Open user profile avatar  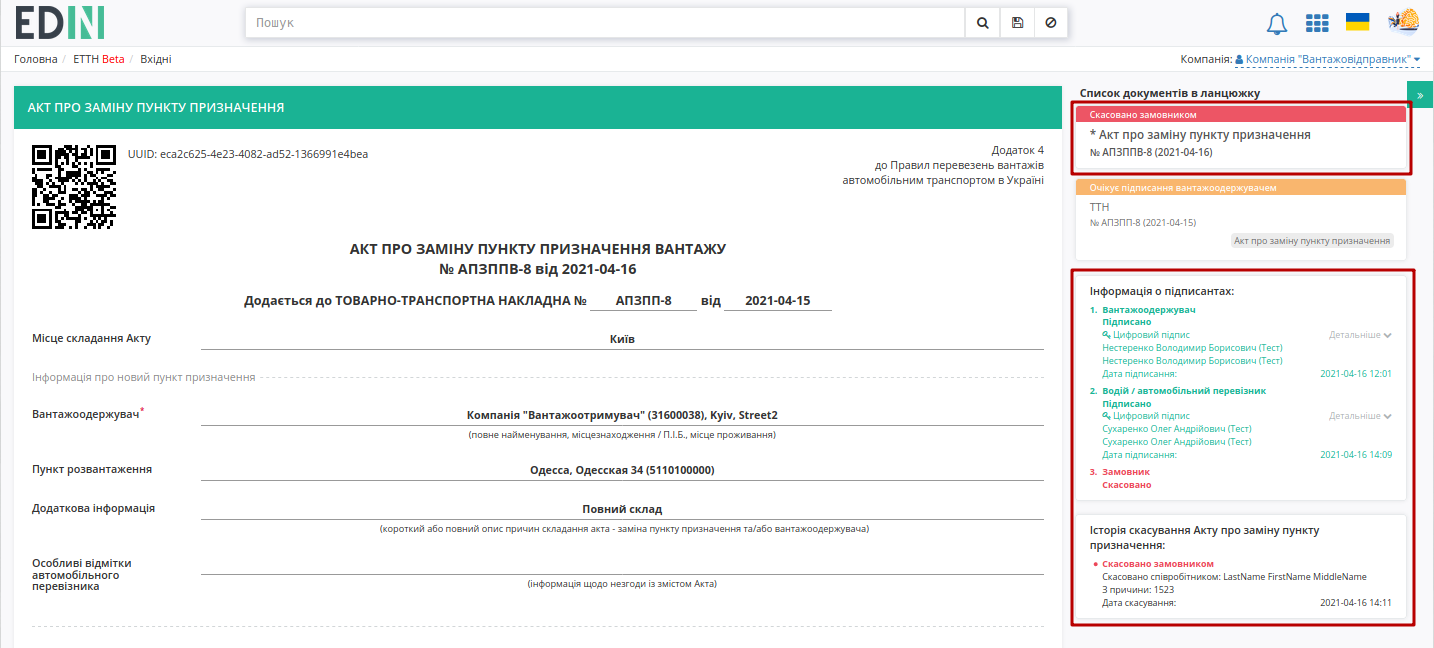tap(1403, 22)
